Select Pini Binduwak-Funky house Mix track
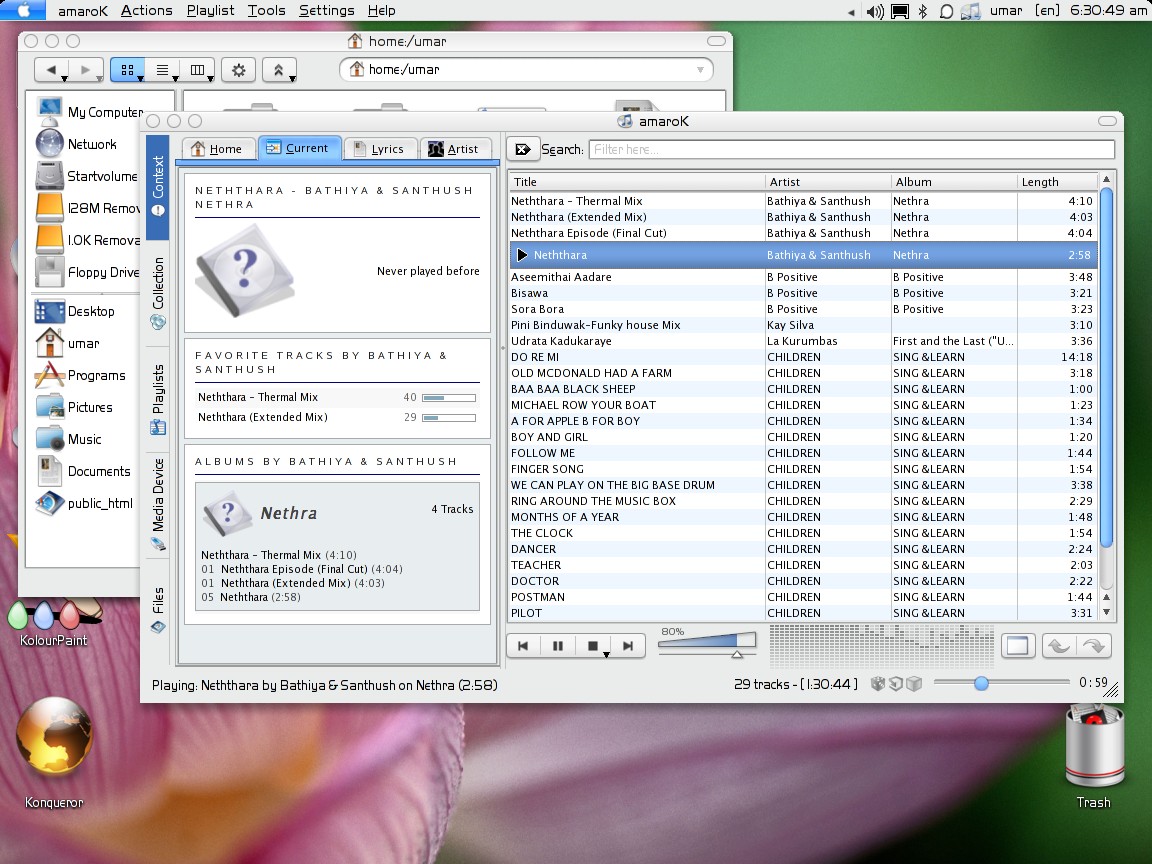This screenshot has width=1152, height=864. [803, 325]
